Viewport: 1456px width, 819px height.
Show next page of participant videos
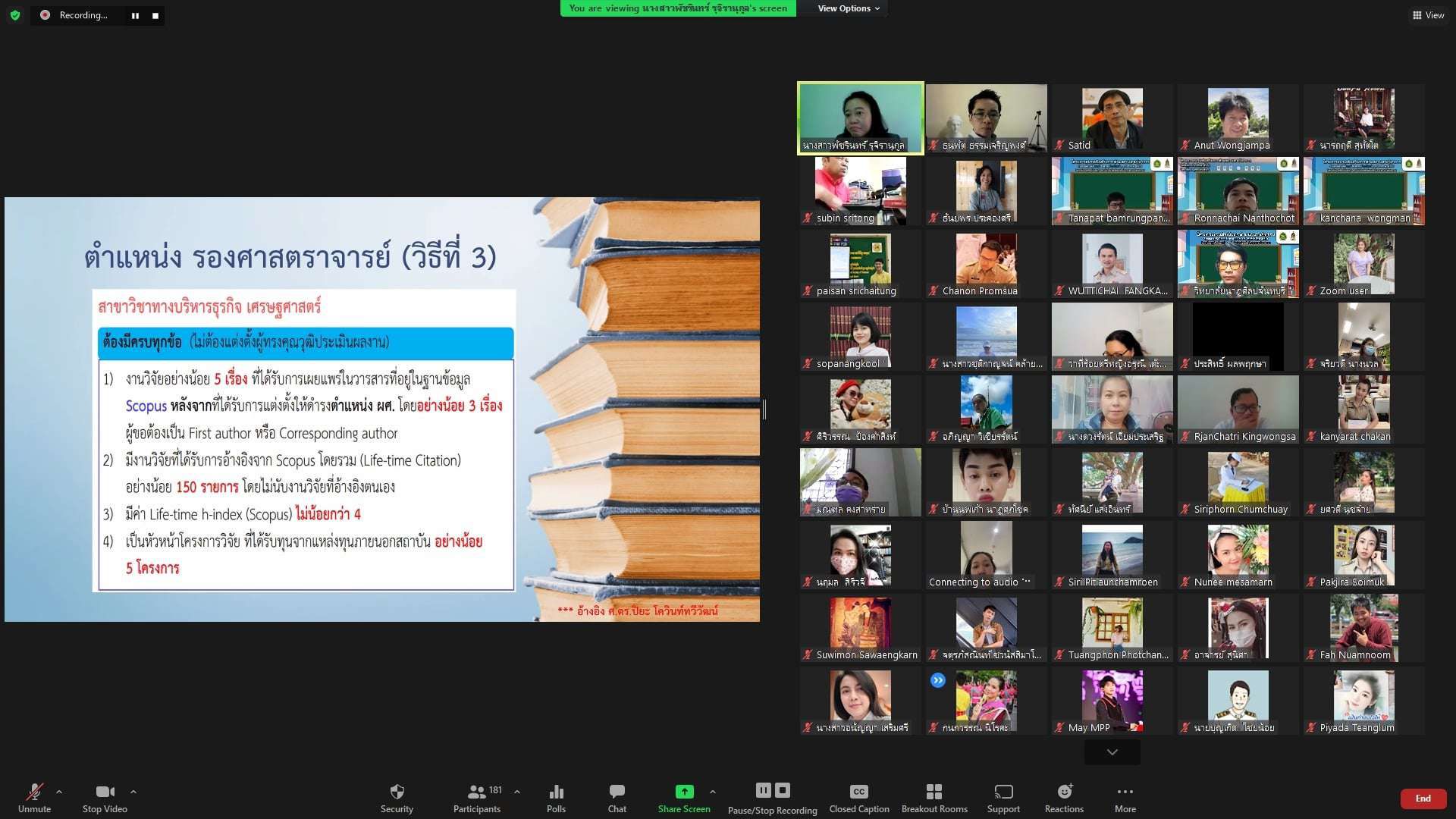(x=1112, y=752)
